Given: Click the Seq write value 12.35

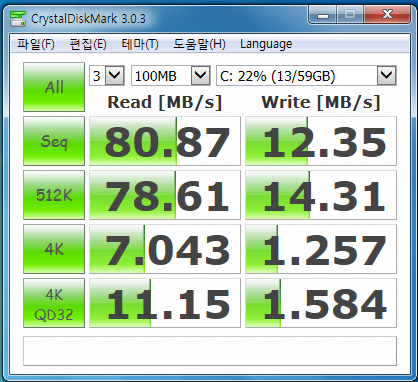Looking at the screenshot, I should [321, 141].
